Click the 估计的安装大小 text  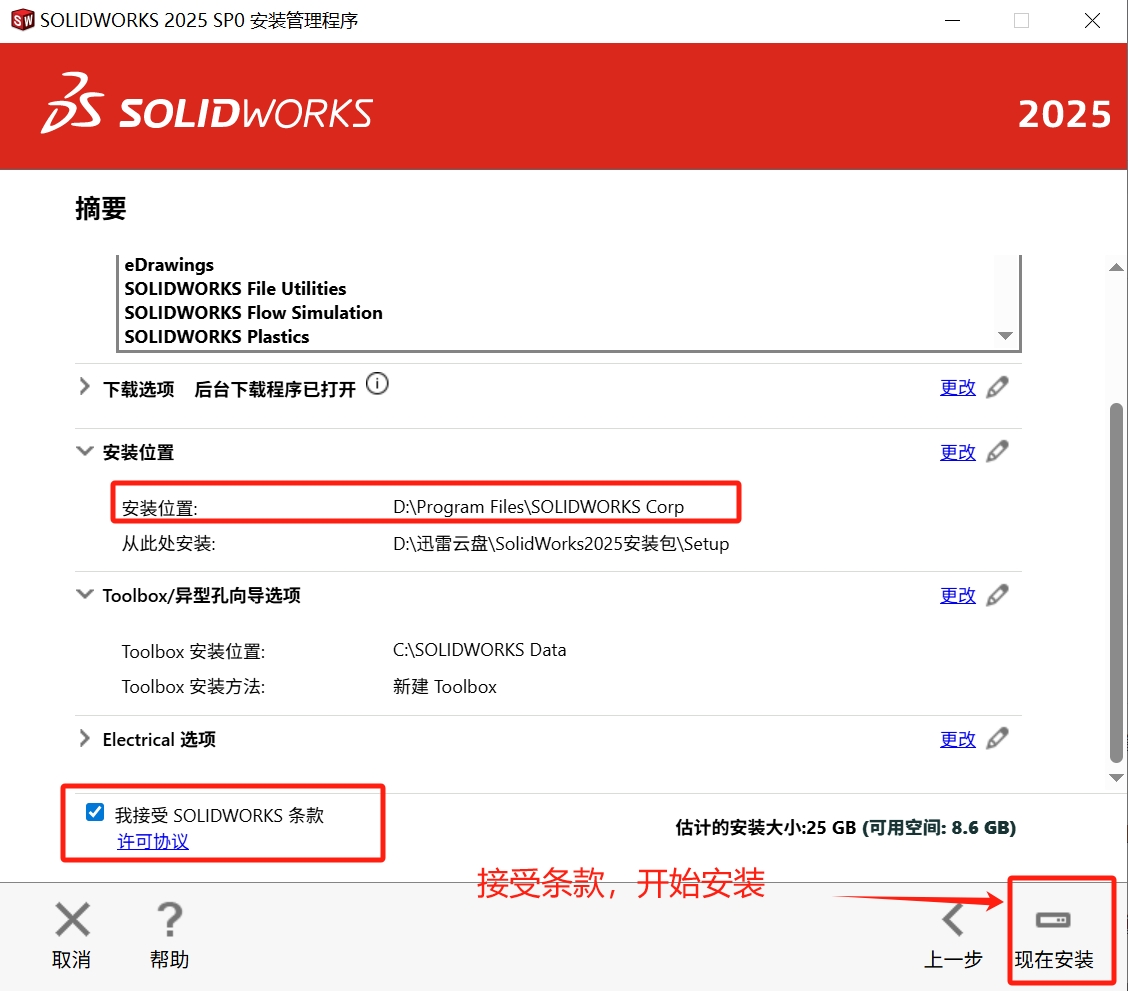[845, 828]
